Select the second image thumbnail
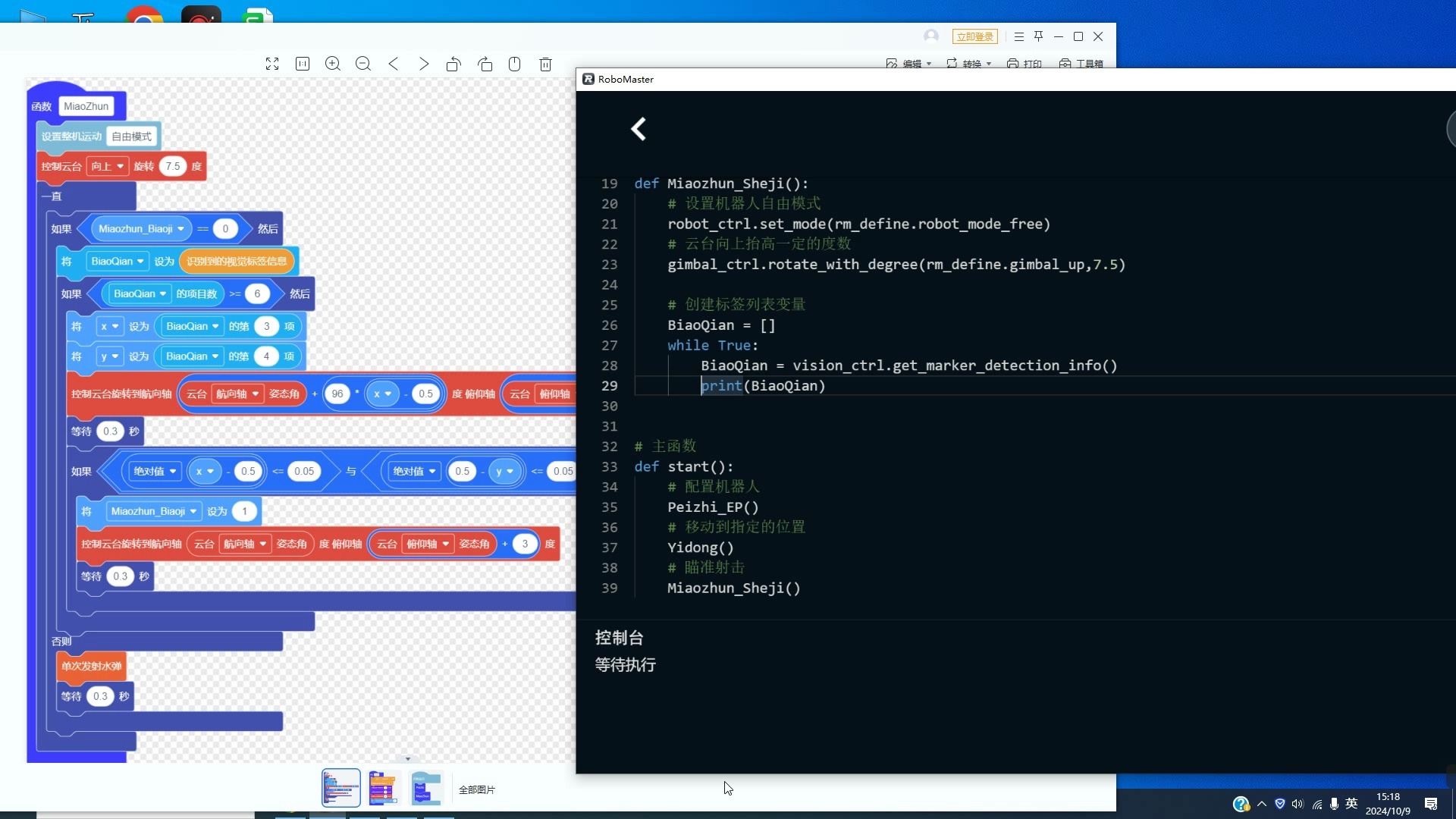The width and height of the screenshot is (1456, 819). pos(383,788)
